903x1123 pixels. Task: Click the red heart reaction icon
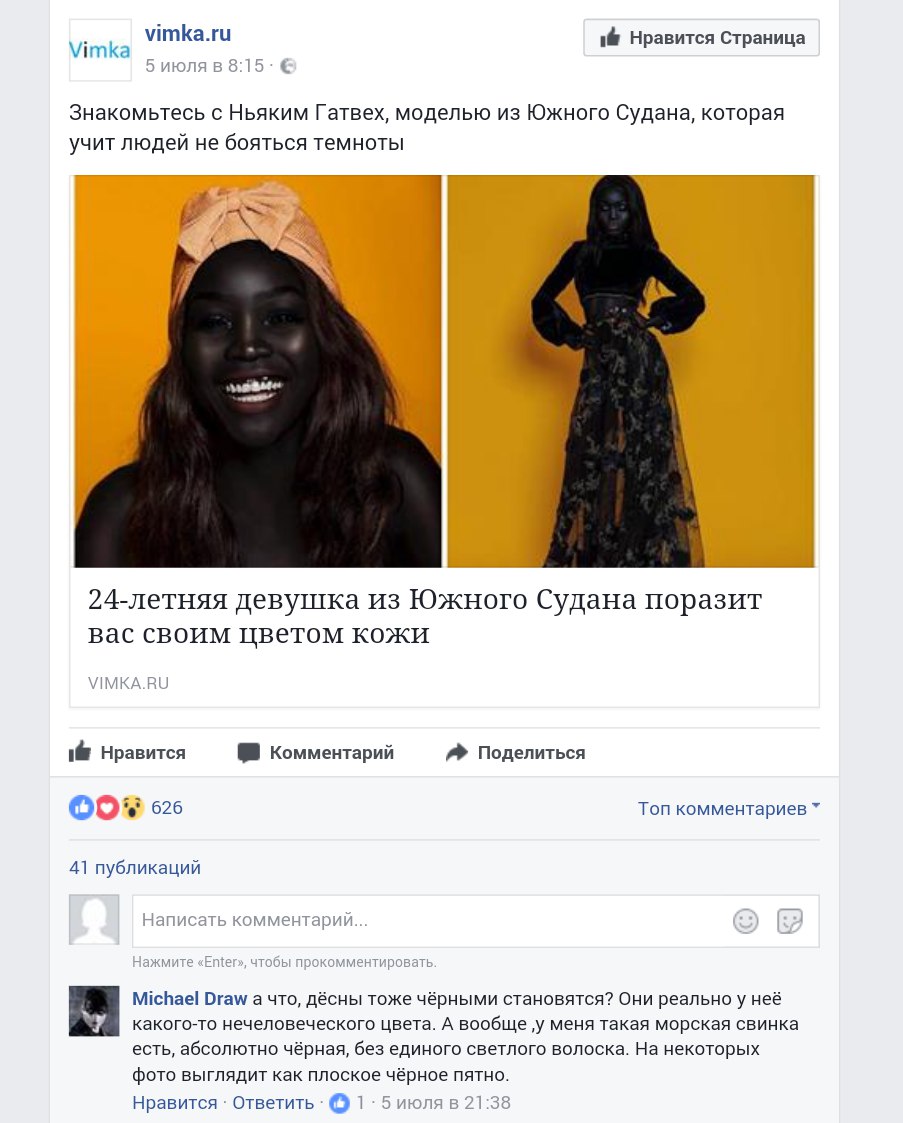107,808
